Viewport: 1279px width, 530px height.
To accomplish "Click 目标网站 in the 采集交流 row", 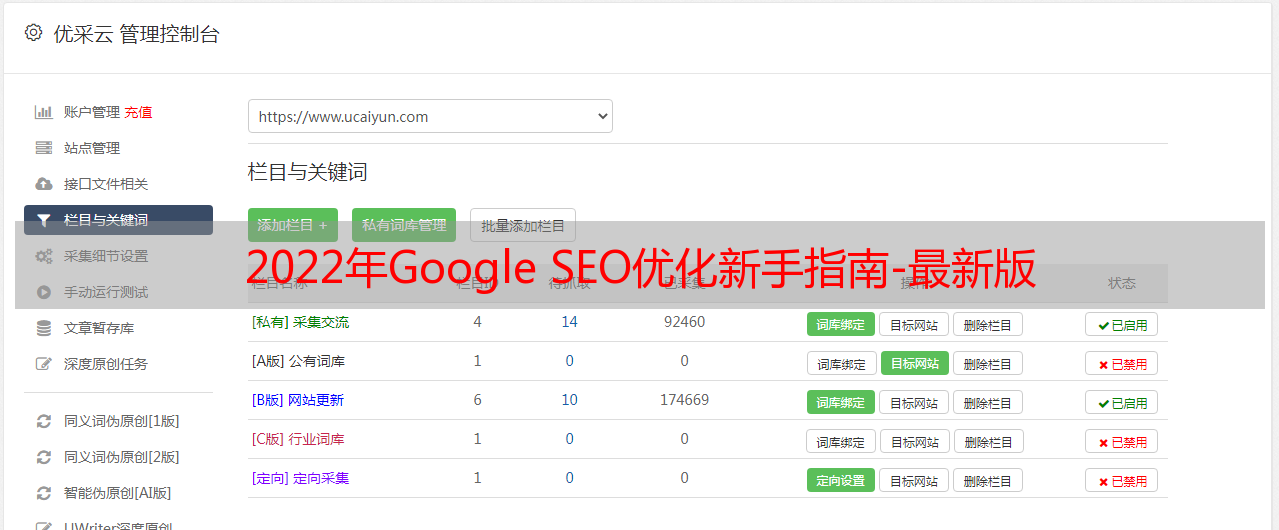I will pos(914,324).
